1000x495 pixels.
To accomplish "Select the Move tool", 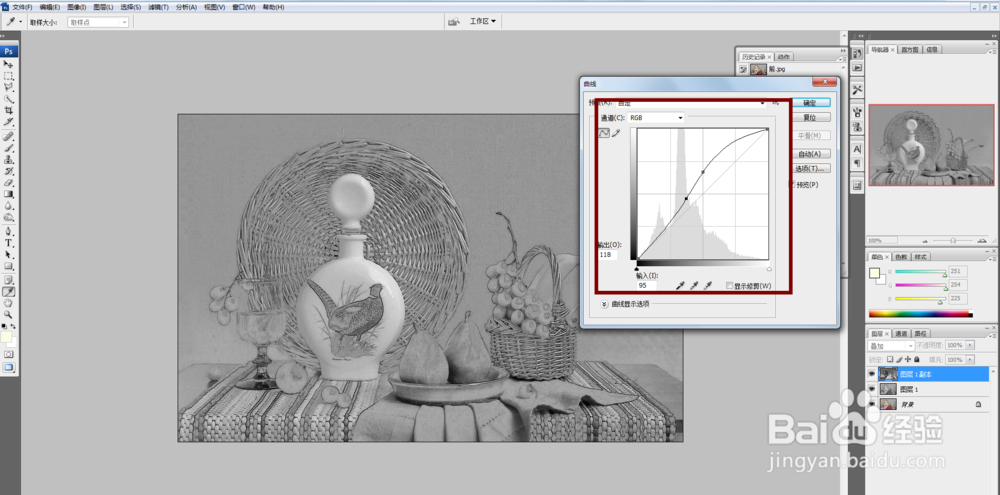I will [x=8, y=64].
